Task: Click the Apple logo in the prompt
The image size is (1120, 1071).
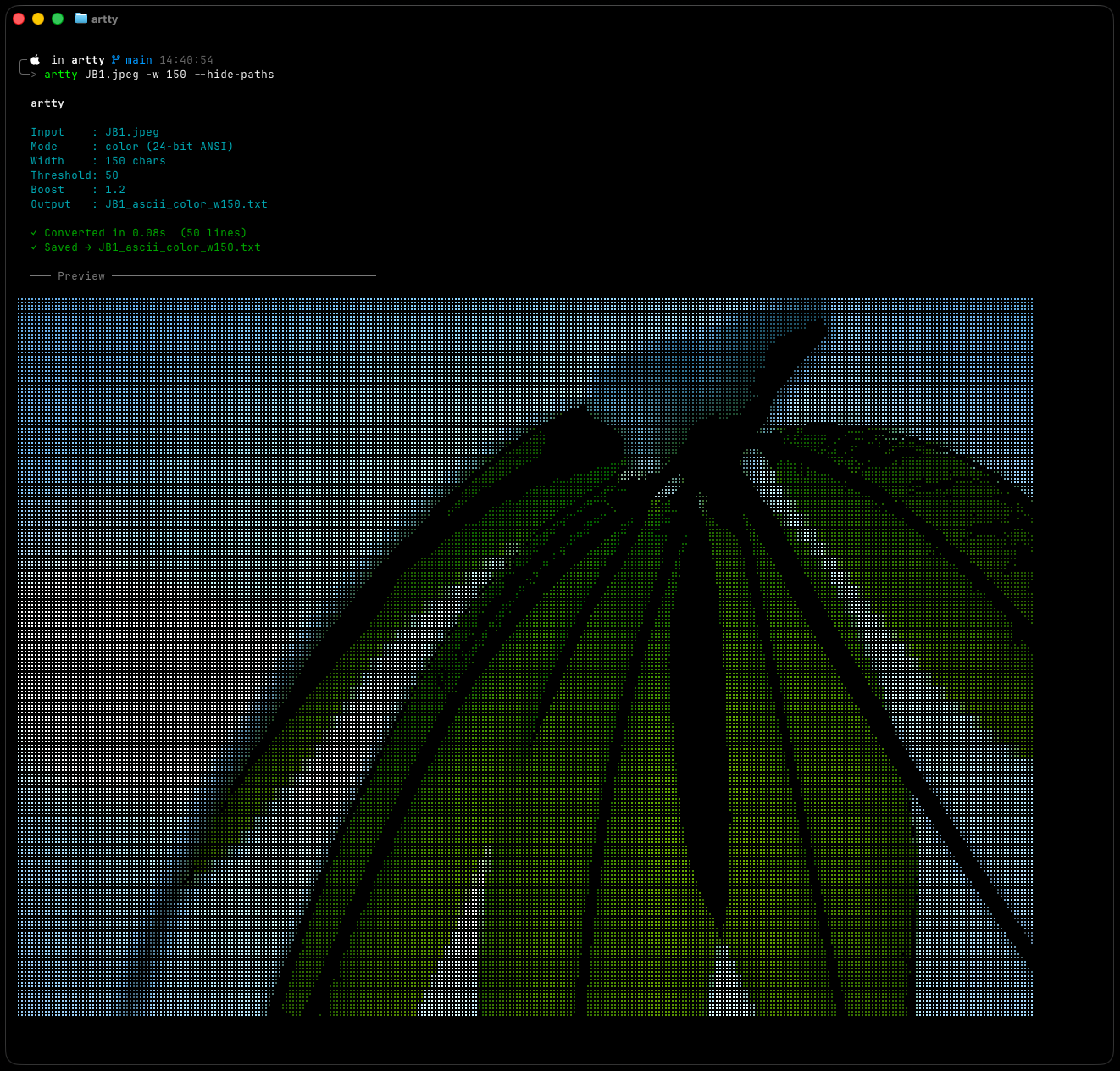Action: point(36,60)
